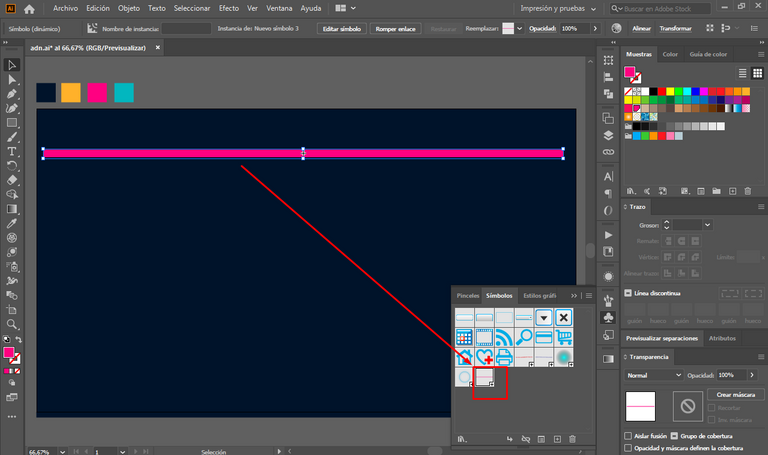Switch to the Pinceles tab
The image size is (768, 455).
pos(467,296)
